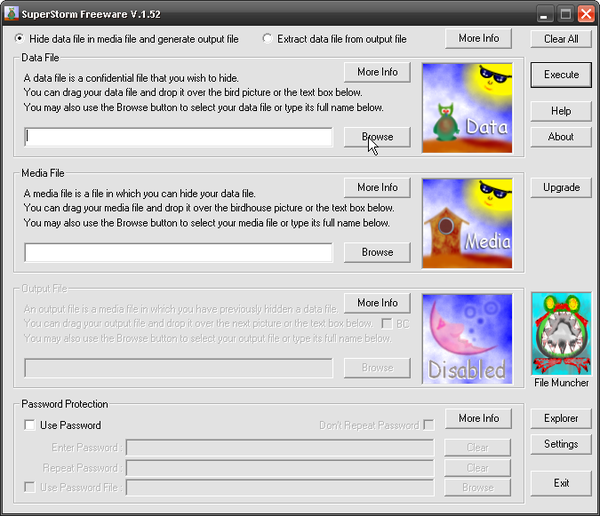Toggle the Use Password File checkbox

(29, 487)
